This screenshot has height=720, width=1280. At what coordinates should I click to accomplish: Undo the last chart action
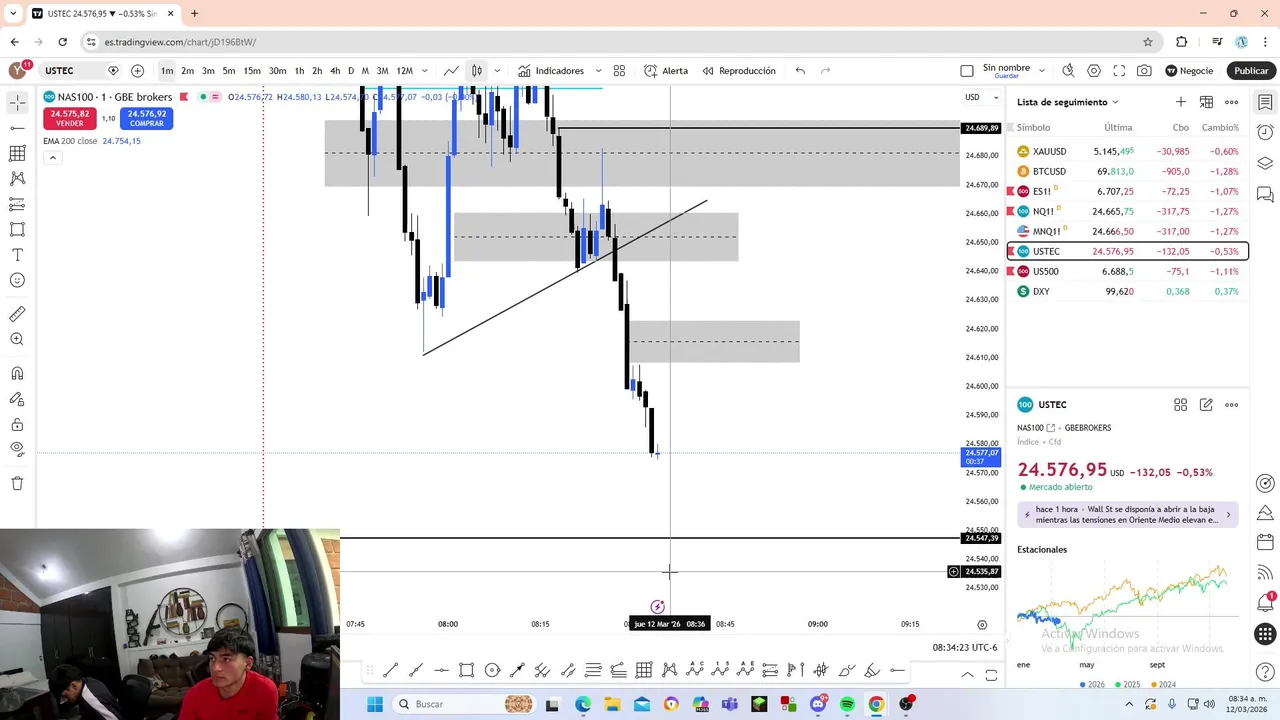(800, 71)
